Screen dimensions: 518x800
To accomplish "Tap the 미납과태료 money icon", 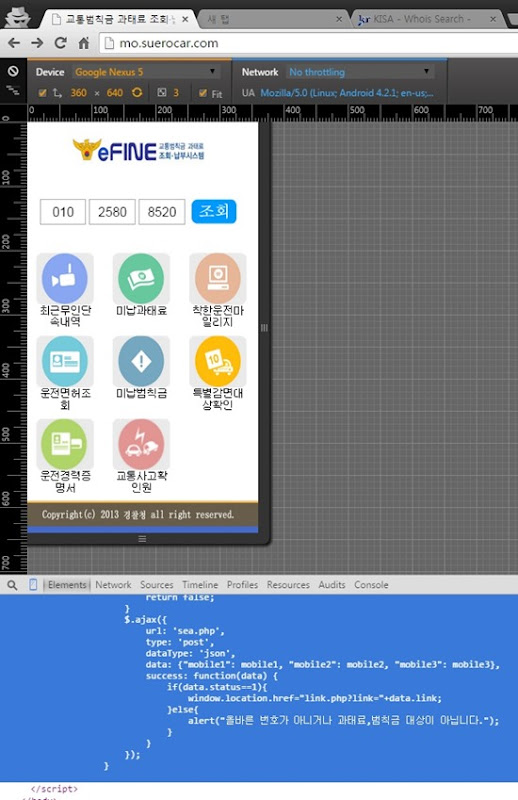I will pos(141,279).
